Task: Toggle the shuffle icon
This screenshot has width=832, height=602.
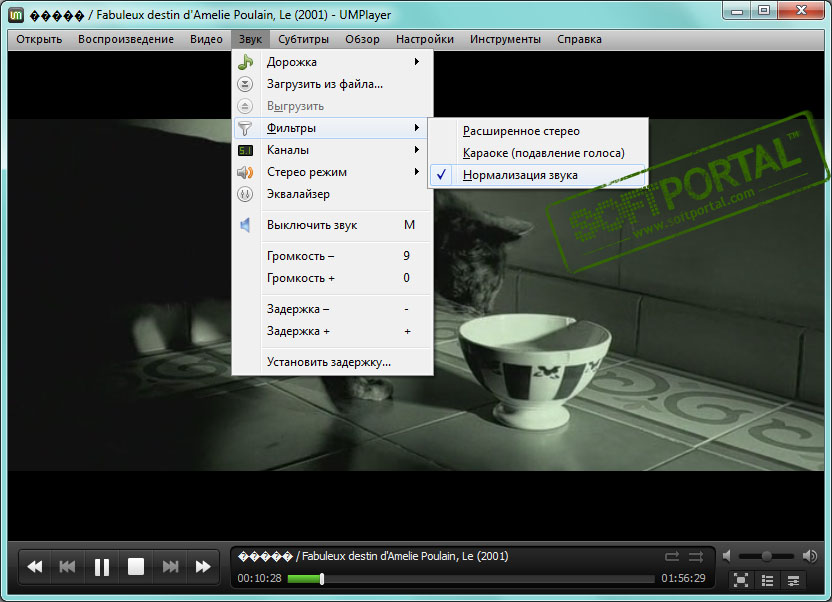Action: click(x=696, y=556)
